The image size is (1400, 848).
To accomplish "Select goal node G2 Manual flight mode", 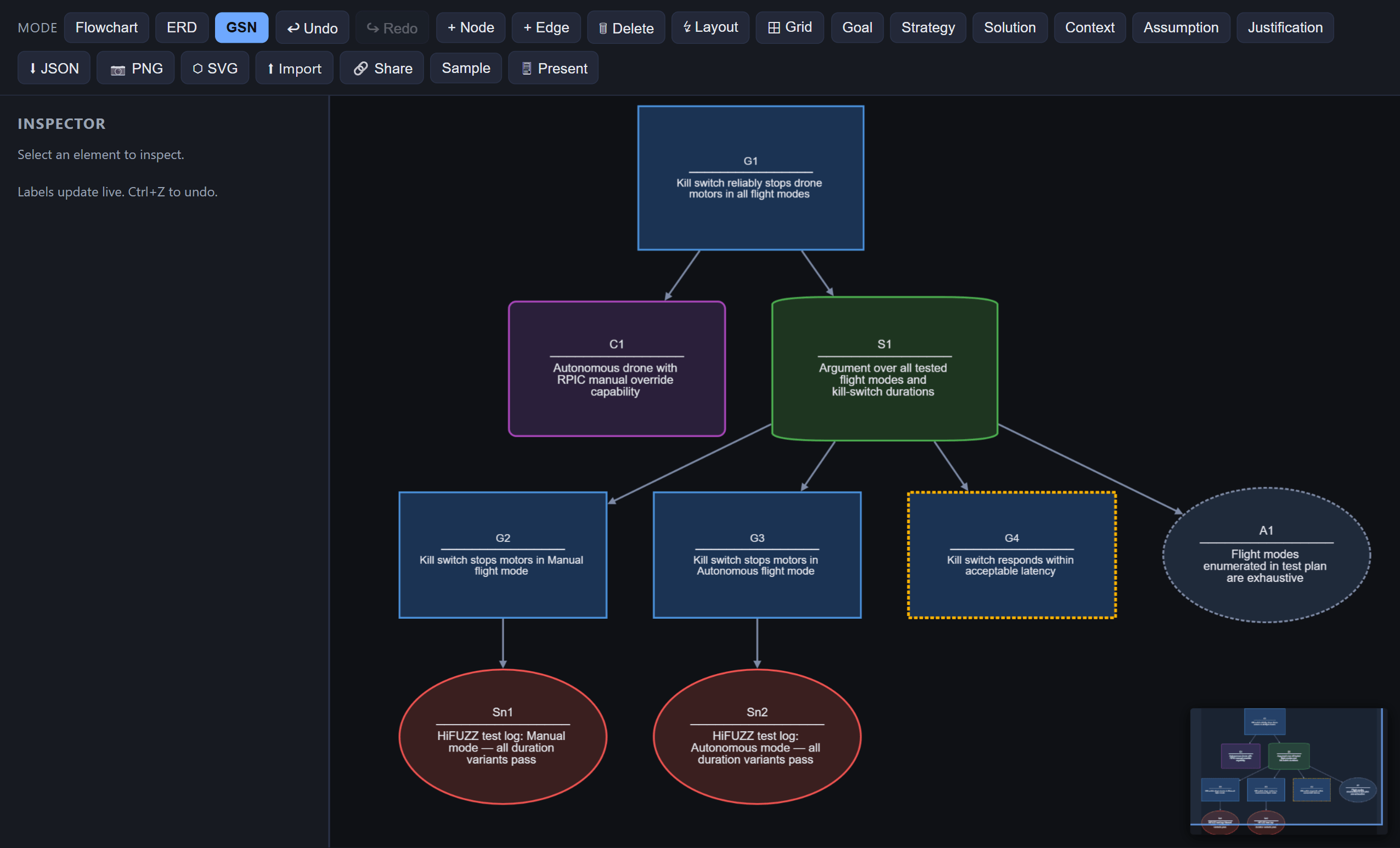I will pyautogui.click(x=503, y=555).
